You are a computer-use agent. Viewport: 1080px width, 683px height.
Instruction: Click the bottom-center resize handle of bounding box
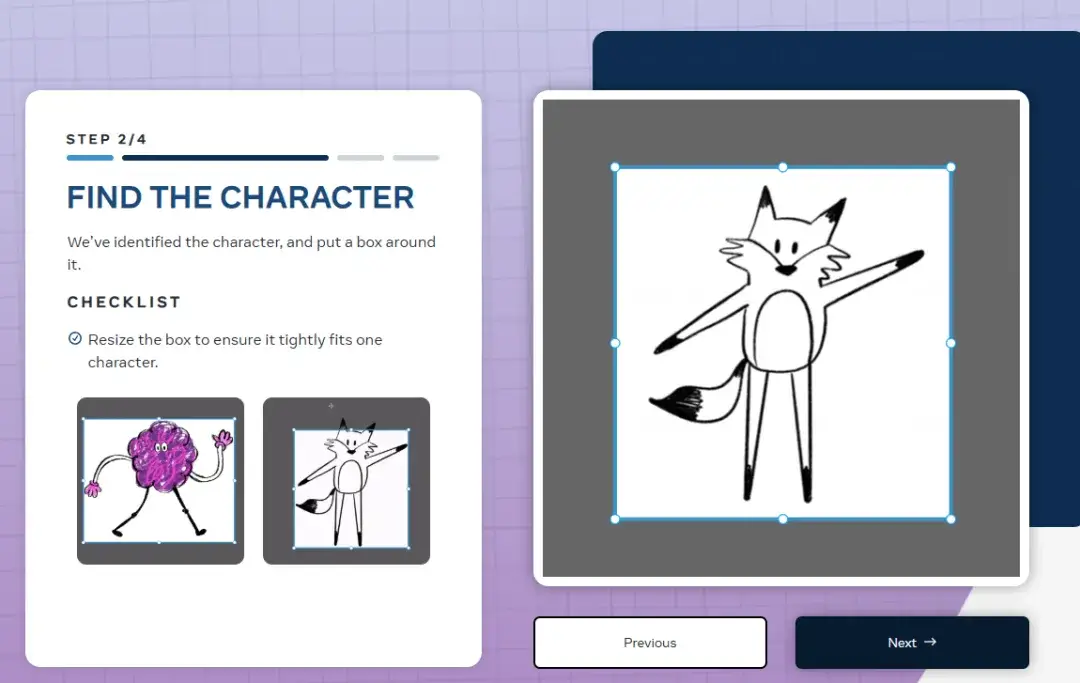[x=783, y=519]
